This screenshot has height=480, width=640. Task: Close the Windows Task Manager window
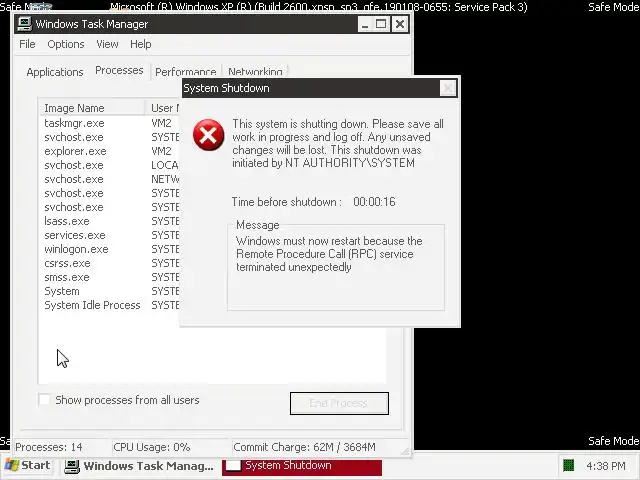pyautogui.click(x=400, y=24)
